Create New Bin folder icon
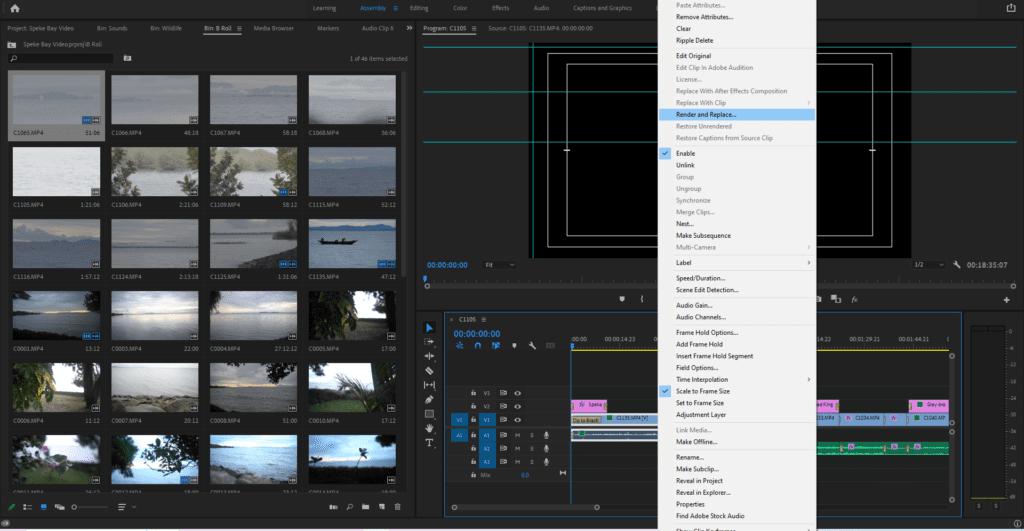The width and height of the screenshot is (1024, 531). click(x=365, y=507)
